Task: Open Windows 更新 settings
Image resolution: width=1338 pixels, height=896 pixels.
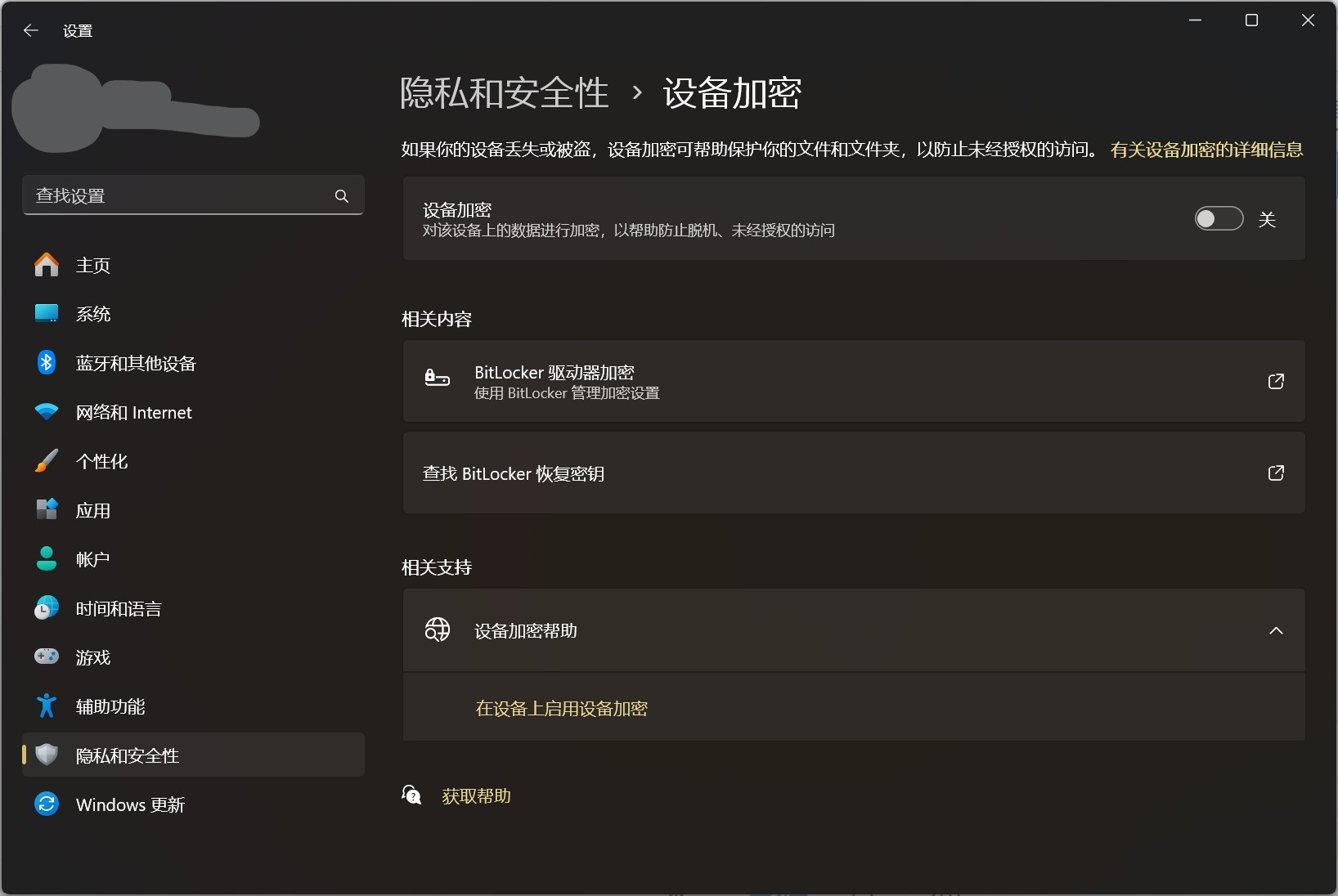Action: coord(128,804)
